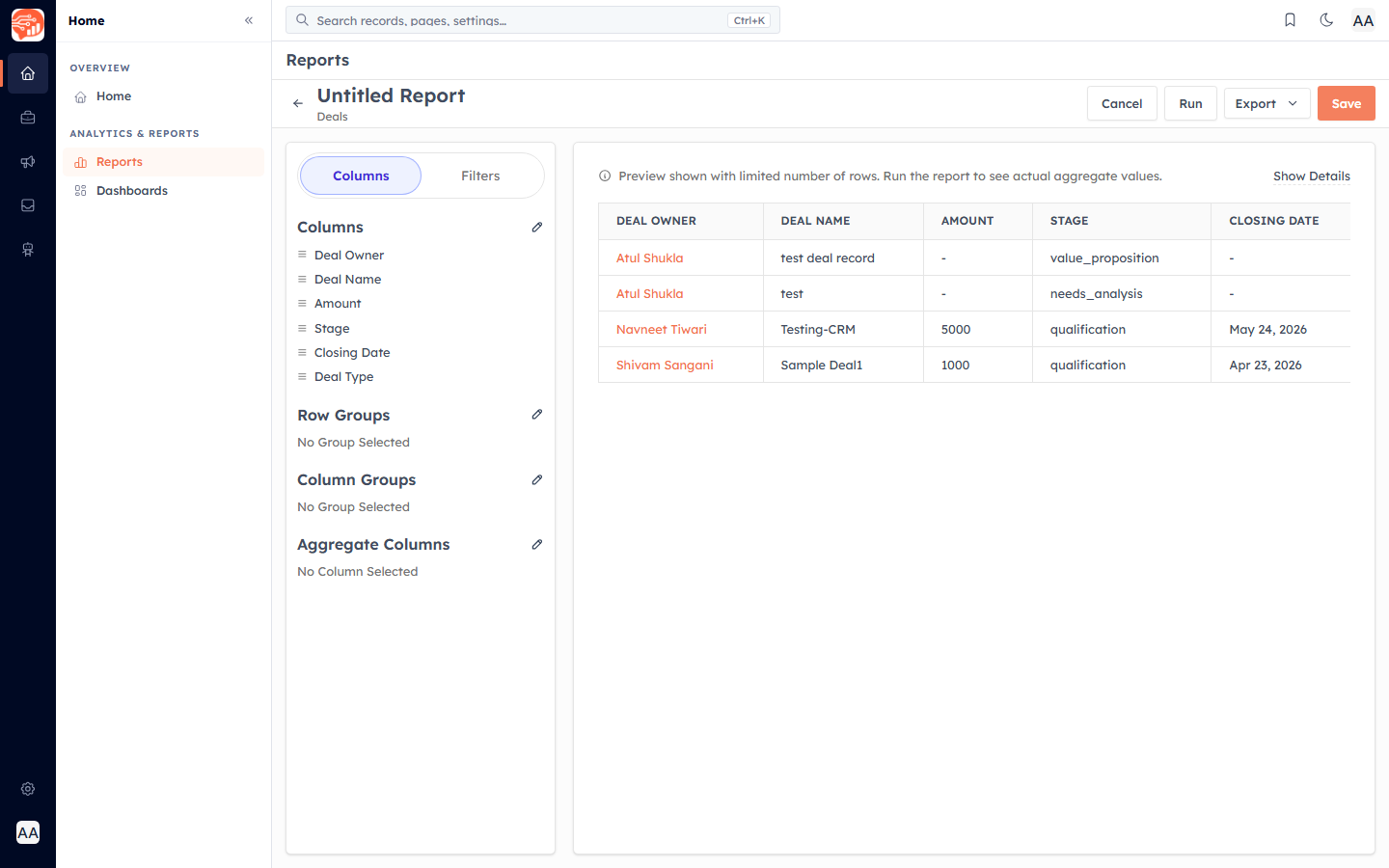Screen dimensions: 1389x868
Task: Open the inbox tray icon in sidebar
Action: pos(28,205)
